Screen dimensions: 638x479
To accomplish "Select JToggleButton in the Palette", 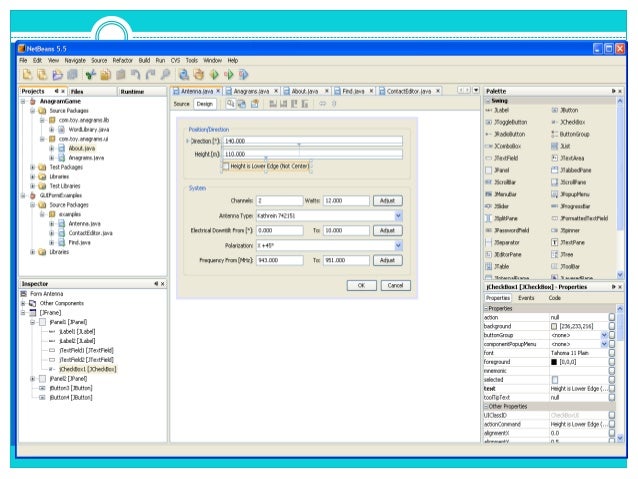I will (x=510, y=121).
